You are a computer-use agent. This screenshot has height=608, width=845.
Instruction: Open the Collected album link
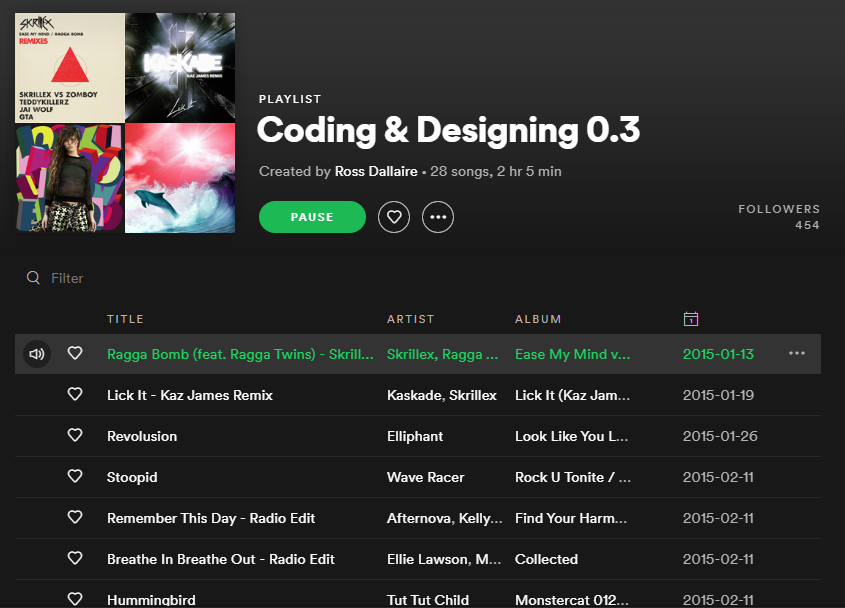(546, 559)
